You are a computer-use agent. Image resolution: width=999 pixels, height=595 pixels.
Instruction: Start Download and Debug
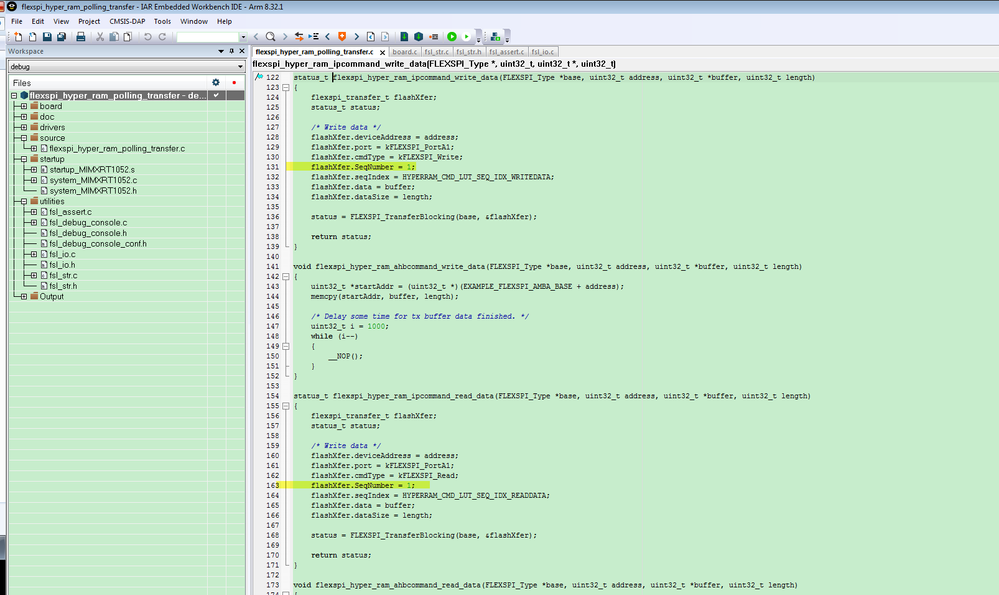452,37
